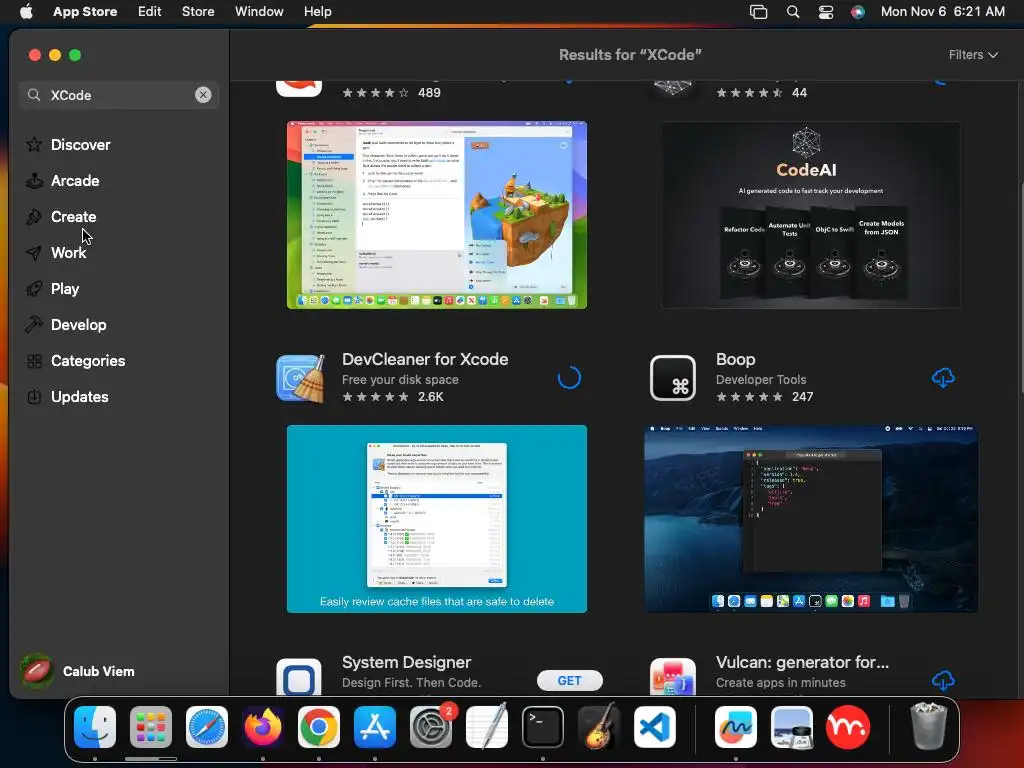Open the System Designer app icon
Image resolution: width=1024 pixels, height=768 pixels.
(x=299, y=677)
